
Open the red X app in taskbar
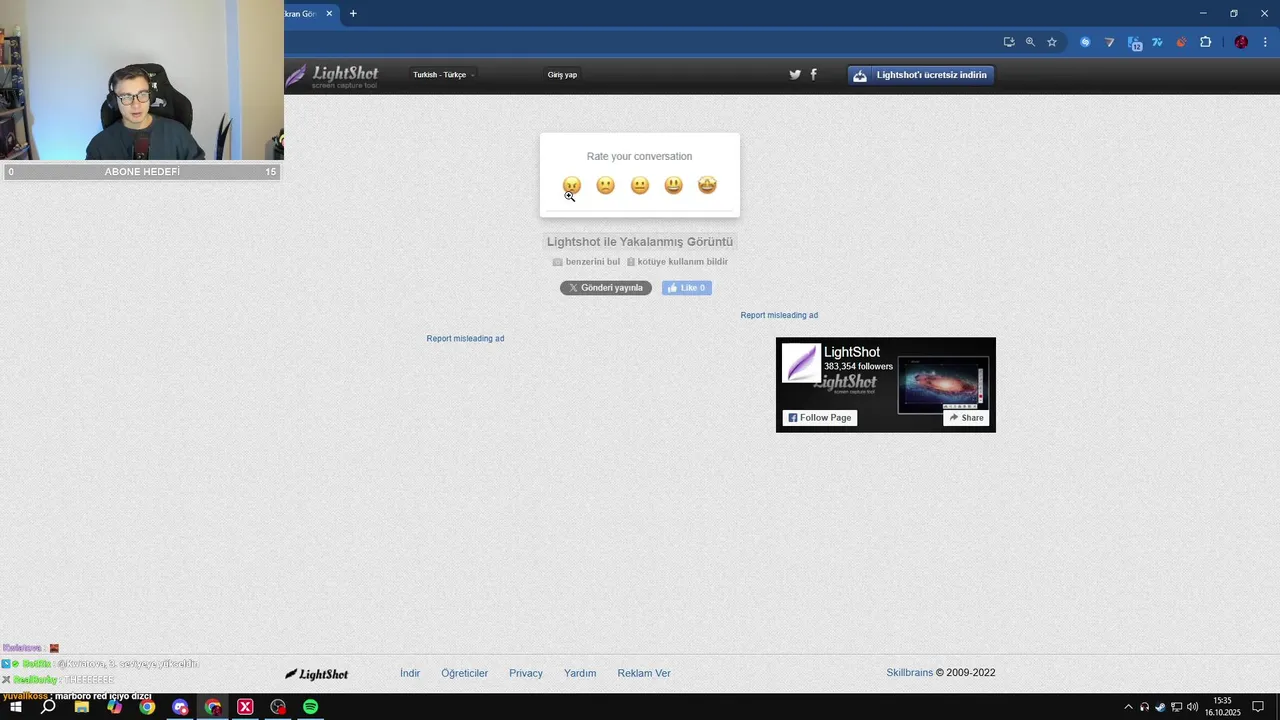tap(245, 707)
